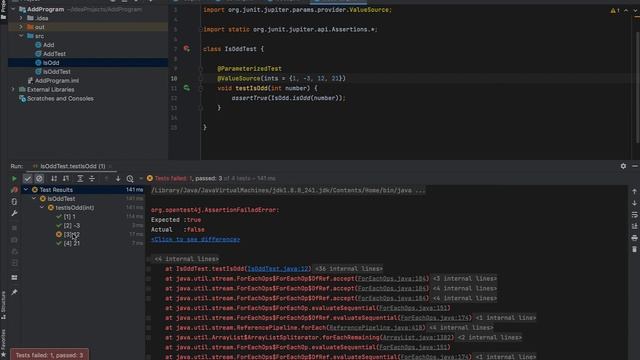Rerun failed tests via the red icon
This screenshot has height=360, width=640.
click(x=14, y=190)
